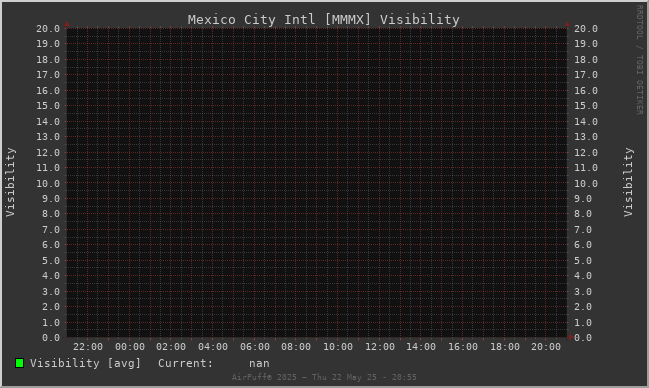Screen dimensions: 649x388
Task: Click the 06:00 time axis label
Action: point(255,347)
